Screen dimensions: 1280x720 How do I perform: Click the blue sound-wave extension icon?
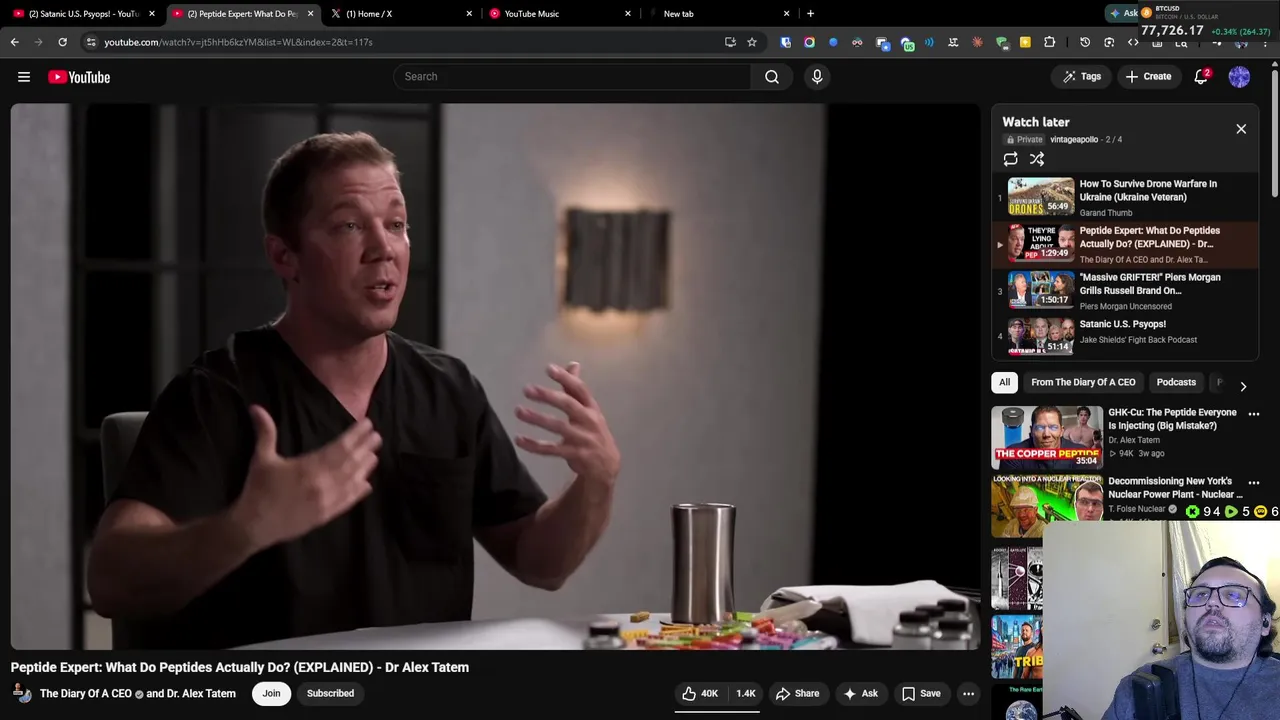click(x=929, y=42)
